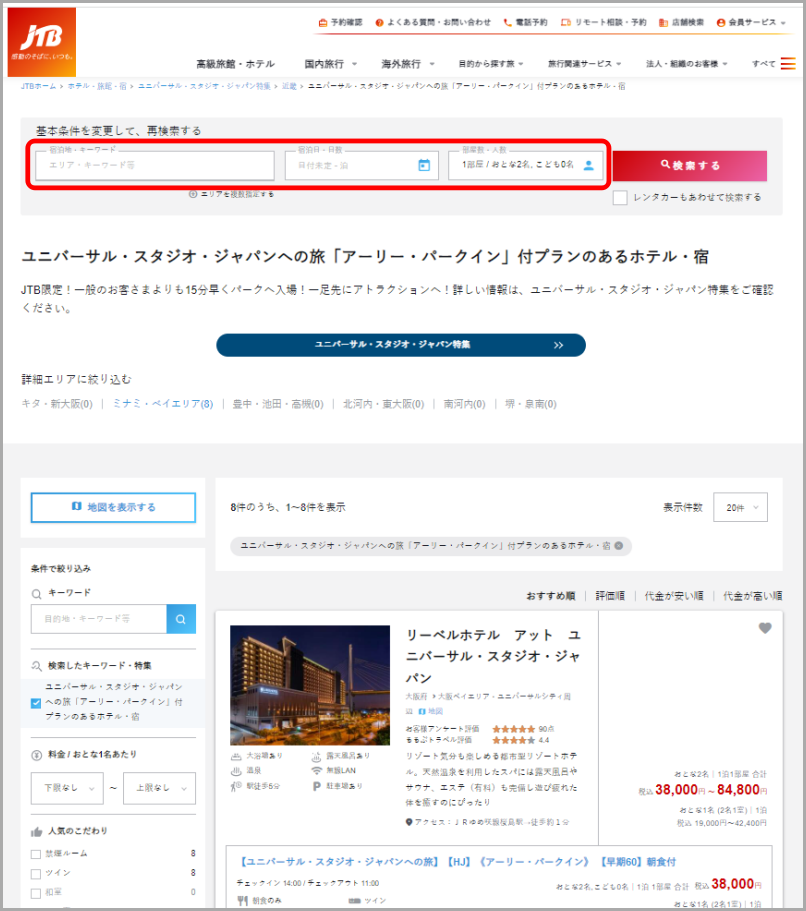This screenshot has height=911, width=806.
Task: Click エリアを複数指定する link
Action: (232, 194)
